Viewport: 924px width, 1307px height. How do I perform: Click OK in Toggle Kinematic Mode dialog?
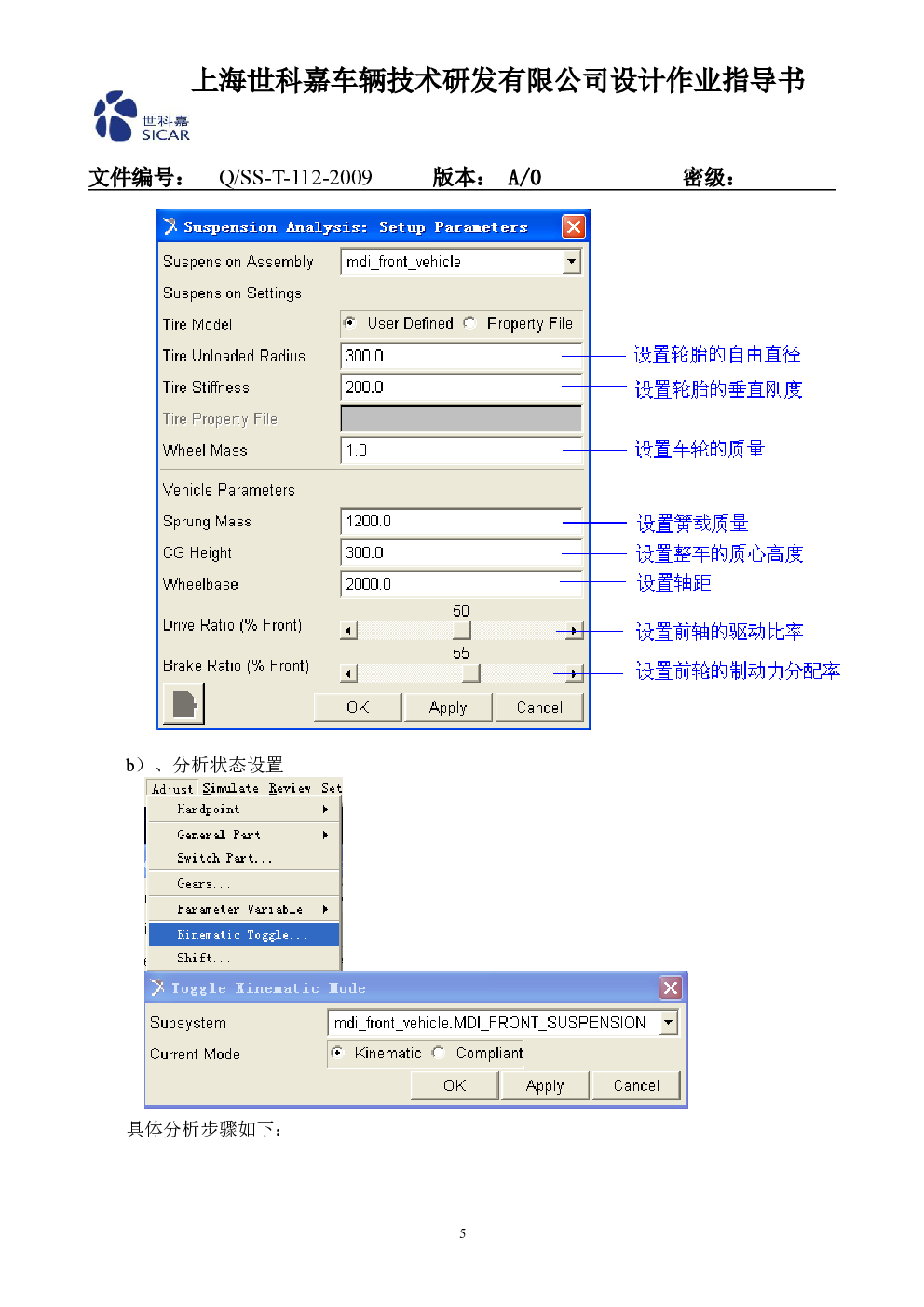(455, 1085)
